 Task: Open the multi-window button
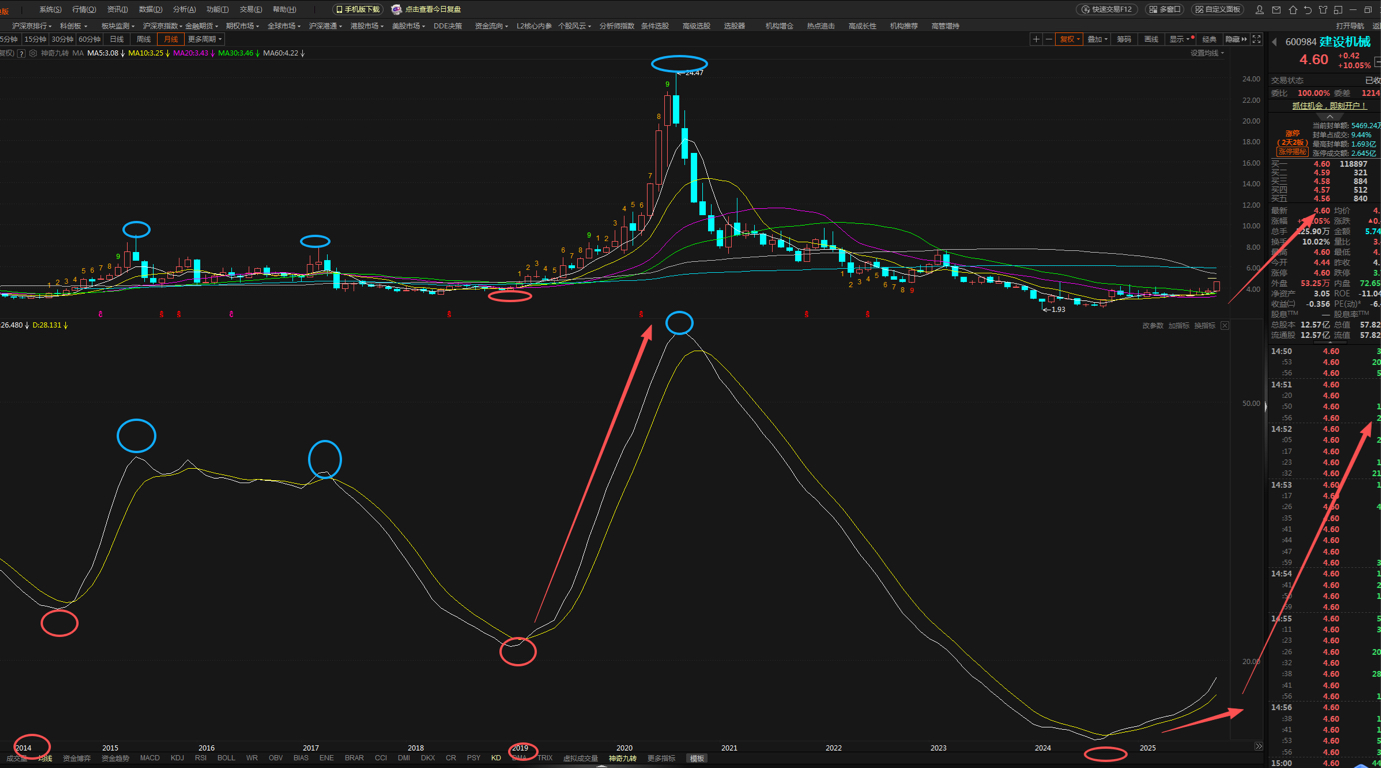(x=1164, y=9)
